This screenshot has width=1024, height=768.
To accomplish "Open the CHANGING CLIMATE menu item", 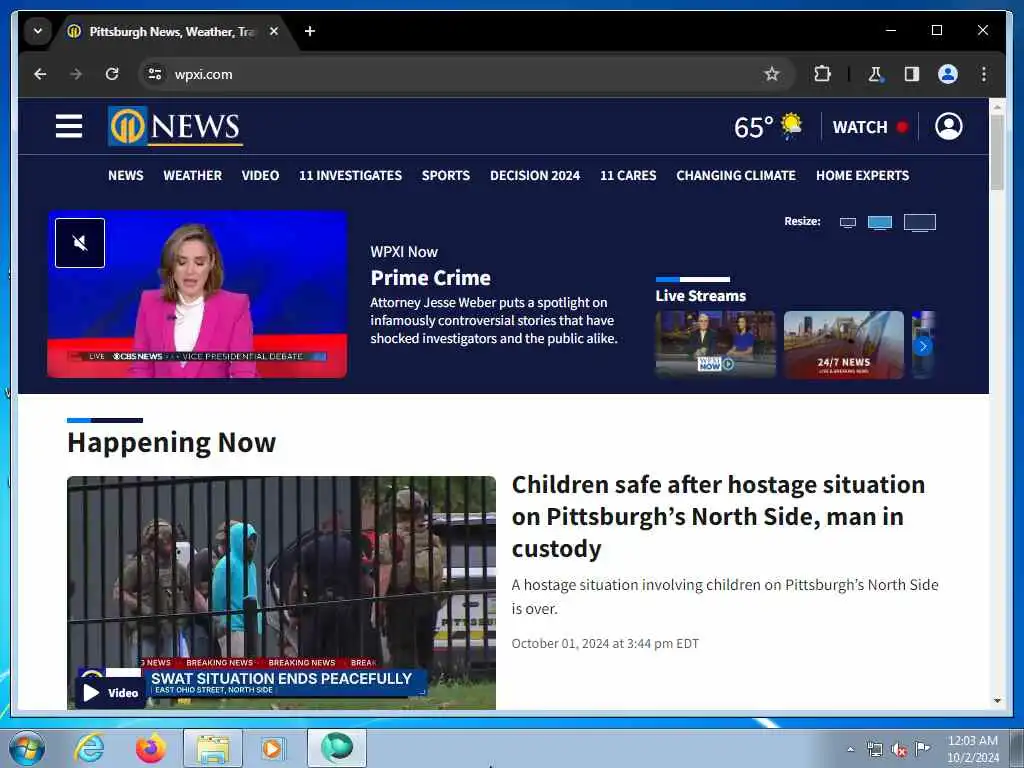I will (735, 175).
